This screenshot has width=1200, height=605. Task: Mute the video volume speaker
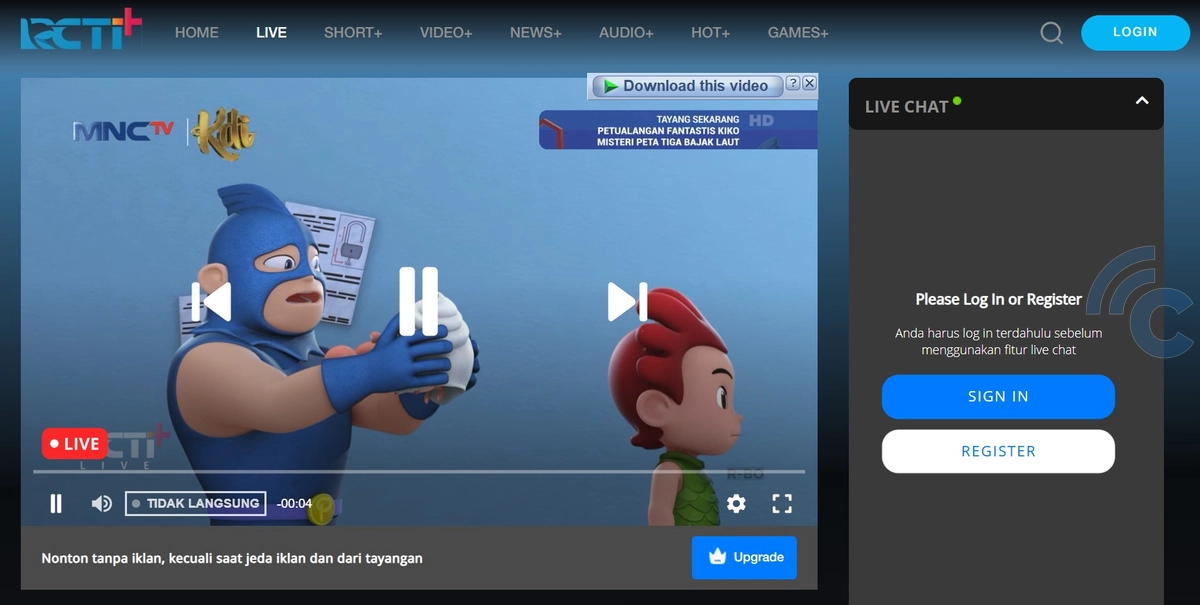tap(101, 504)
